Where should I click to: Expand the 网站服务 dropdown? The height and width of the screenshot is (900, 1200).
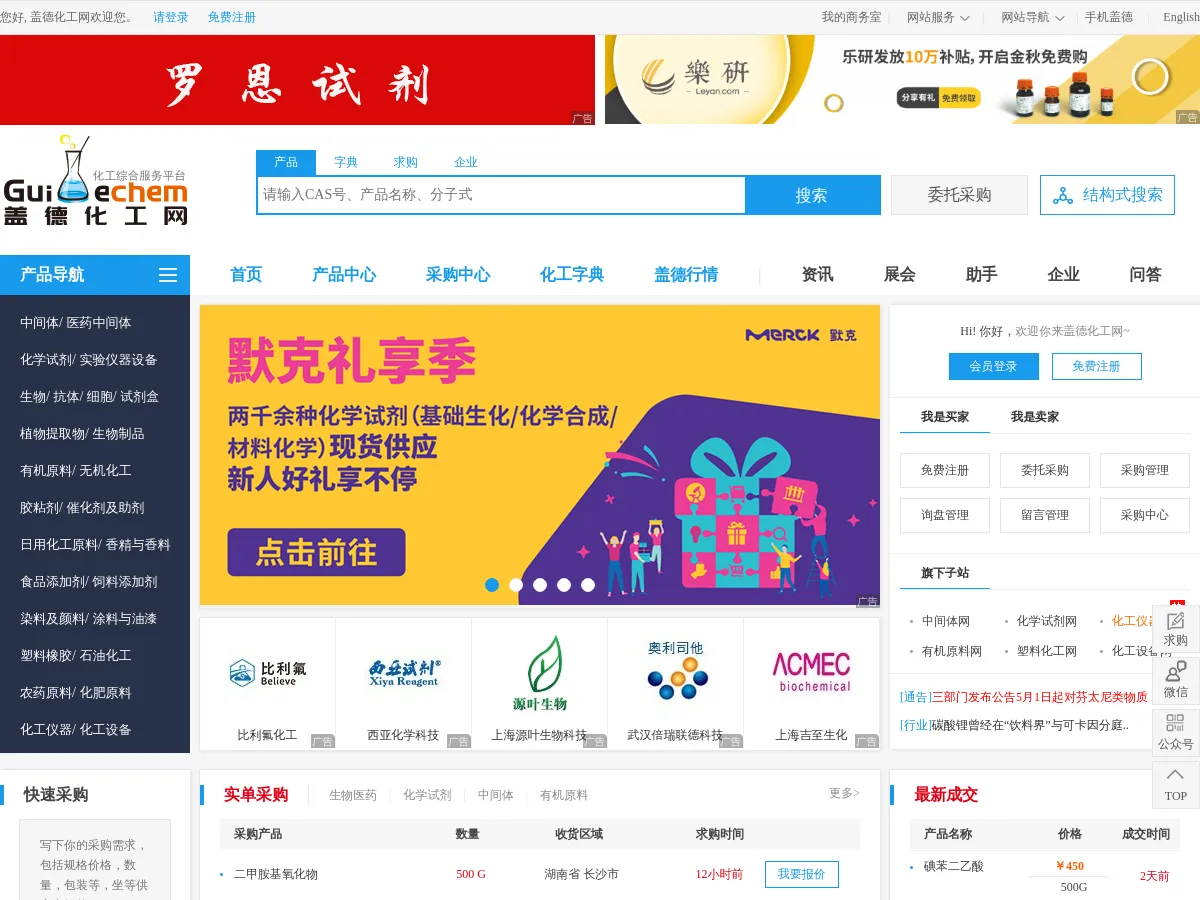click(938, 17)
